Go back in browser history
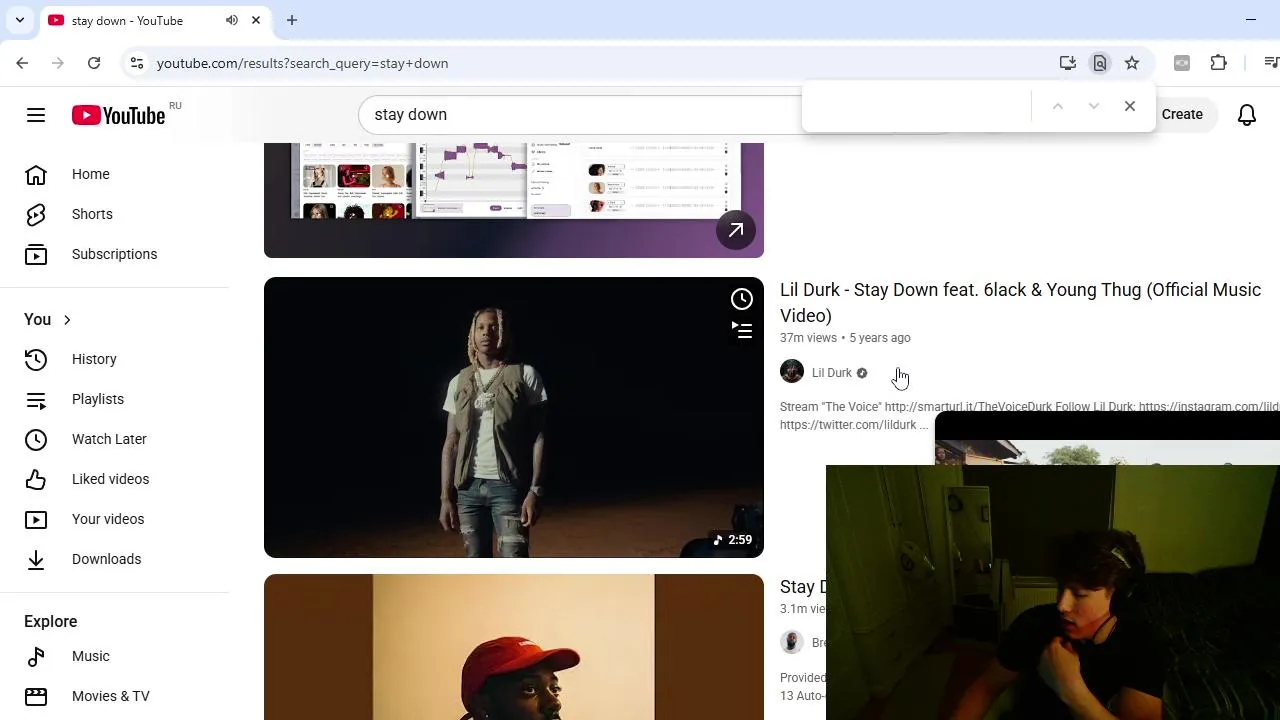 [x=22, y=63]
